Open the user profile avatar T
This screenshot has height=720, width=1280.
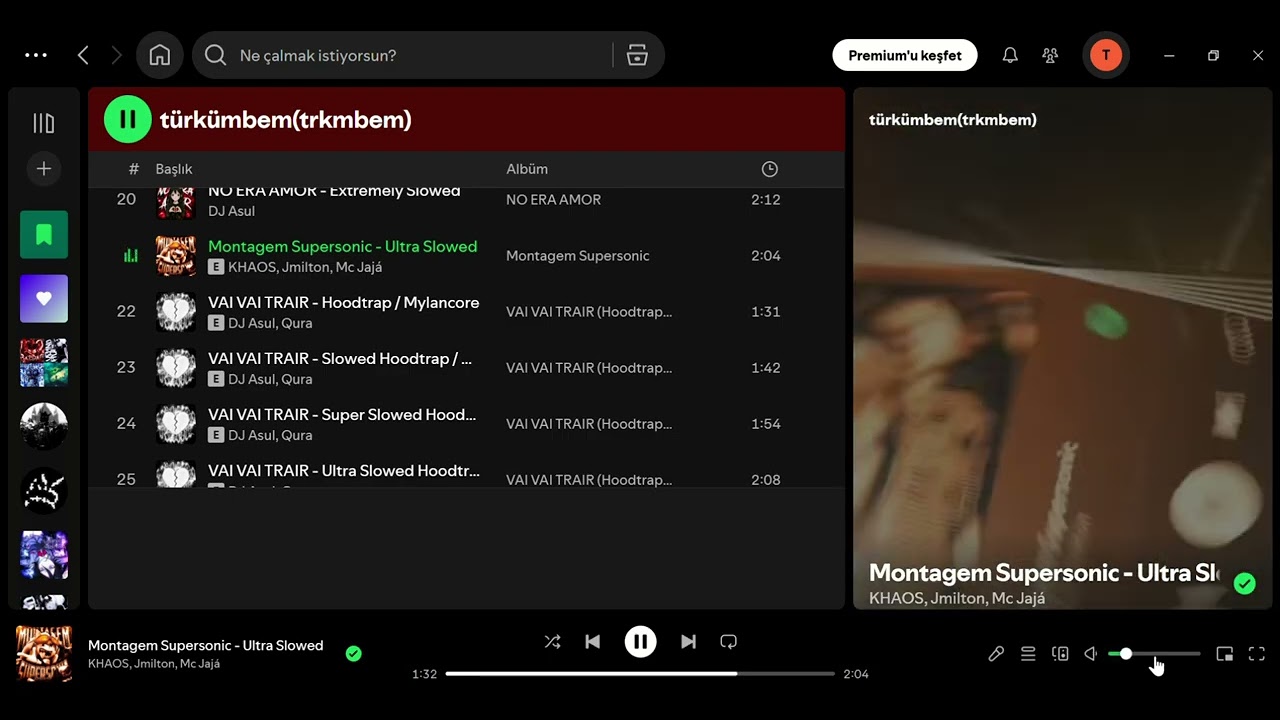coord(1106,55)
